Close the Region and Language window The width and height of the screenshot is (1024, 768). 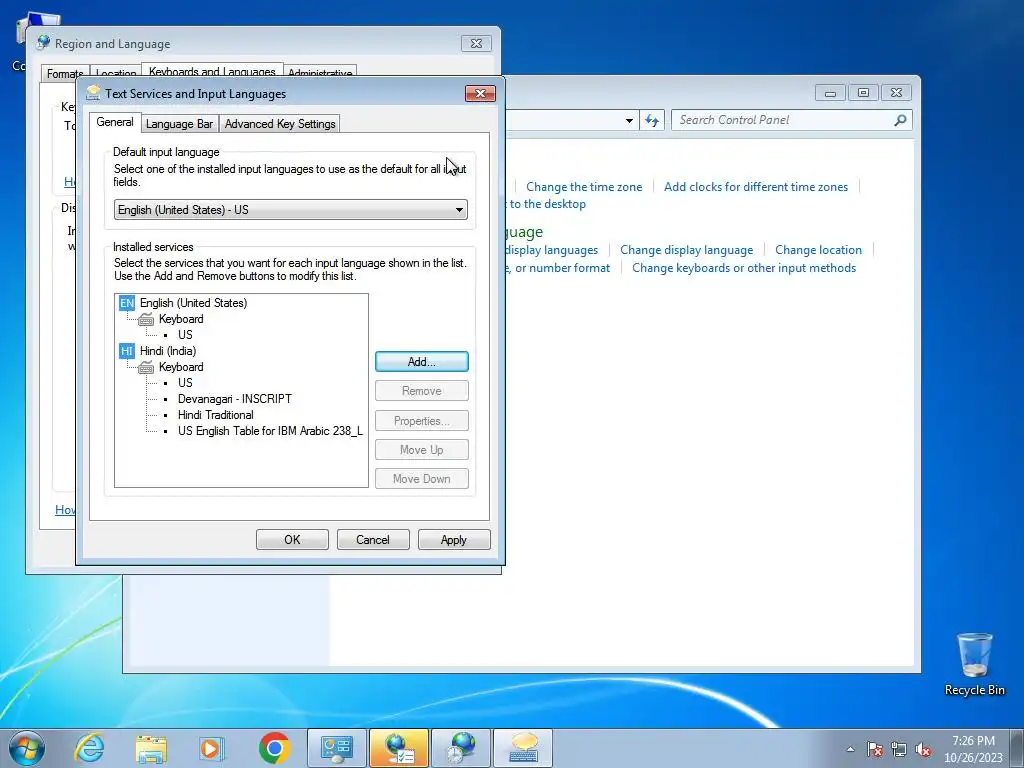[476, 44]
